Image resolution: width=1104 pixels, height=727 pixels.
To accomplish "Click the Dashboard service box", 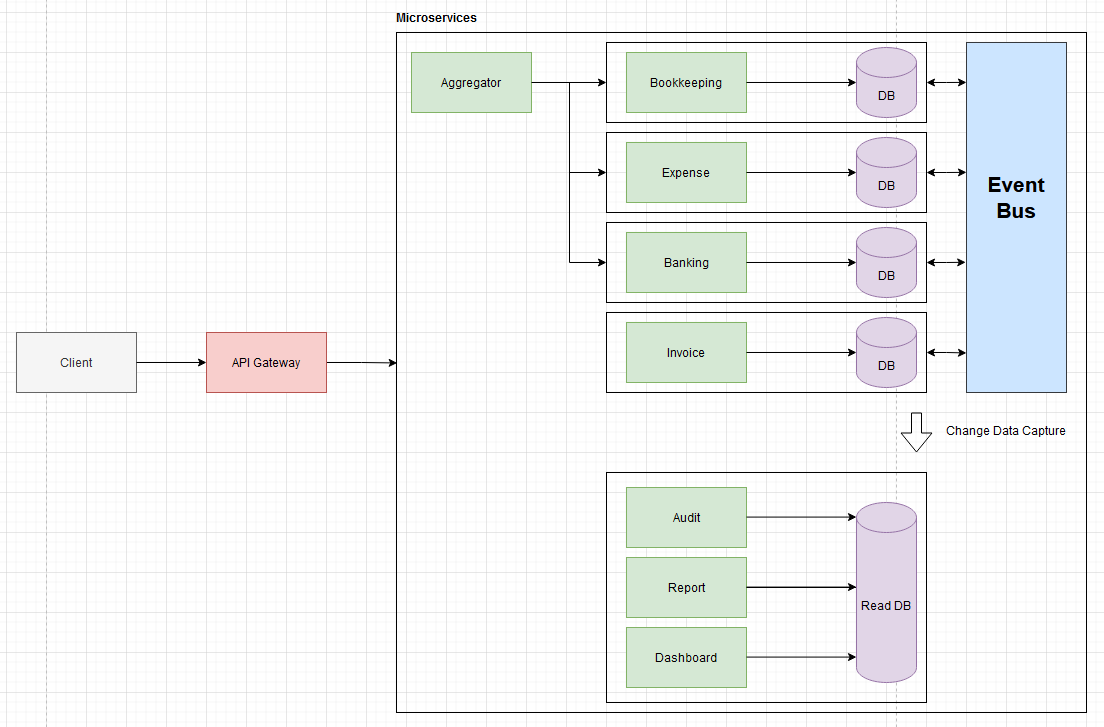I will tap(686, 657).
